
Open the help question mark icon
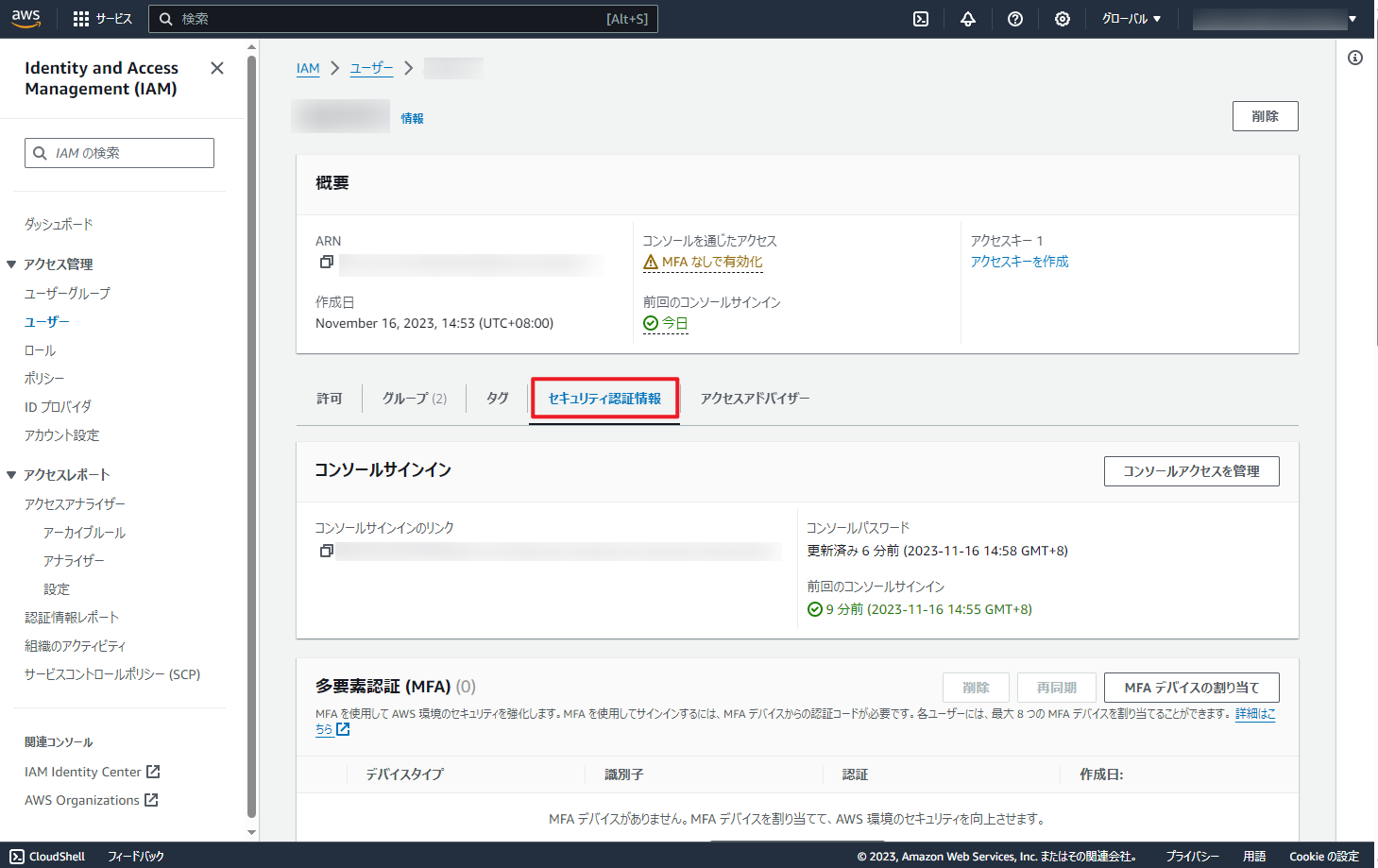pyautogui.click(x=1015, y=19)
